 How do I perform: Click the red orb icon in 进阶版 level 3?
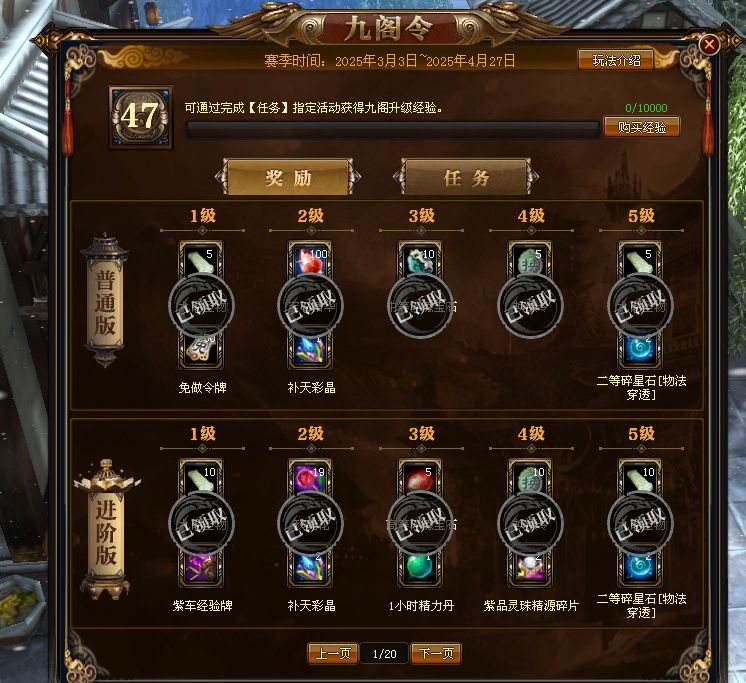pyautogui.click(x=420, y=477)
